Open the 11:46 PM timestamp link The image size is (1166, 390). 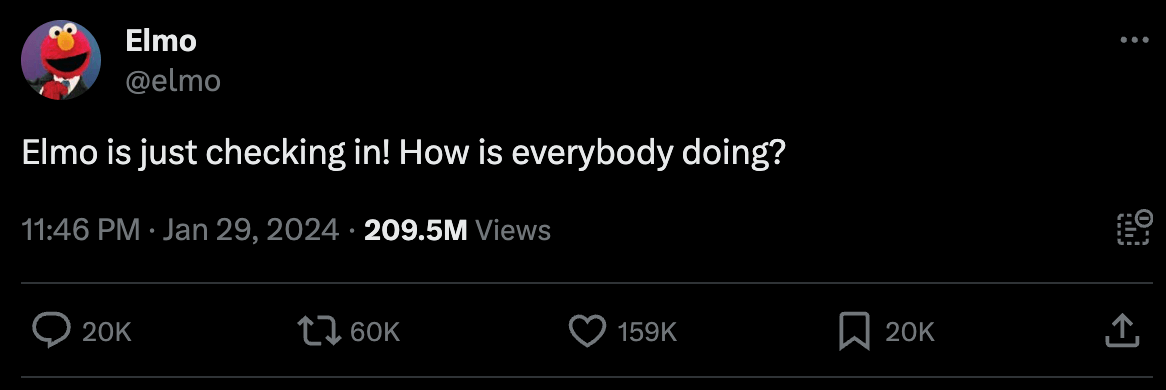click(81, 230)
